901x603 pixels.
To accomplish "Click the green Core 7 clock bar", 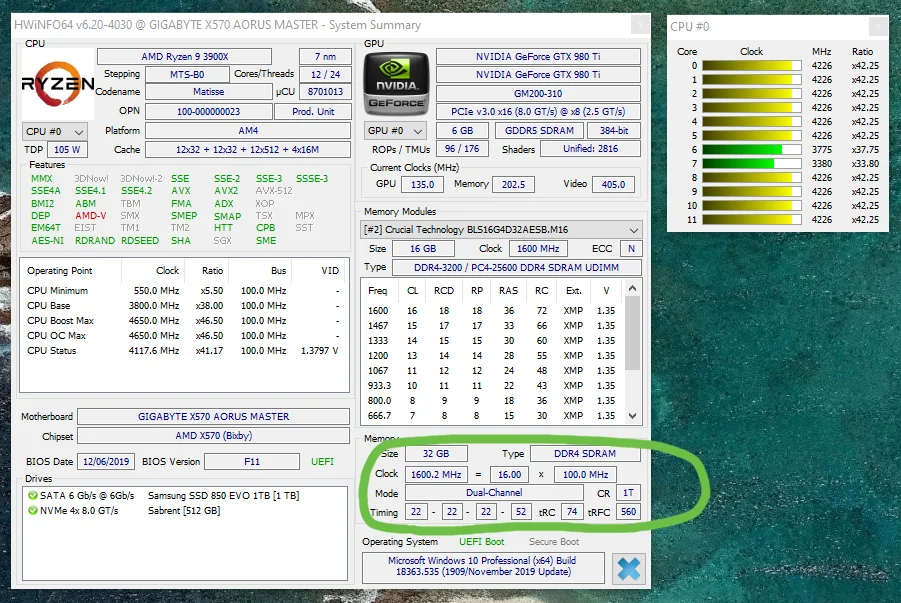I will (x=752, y=164).
